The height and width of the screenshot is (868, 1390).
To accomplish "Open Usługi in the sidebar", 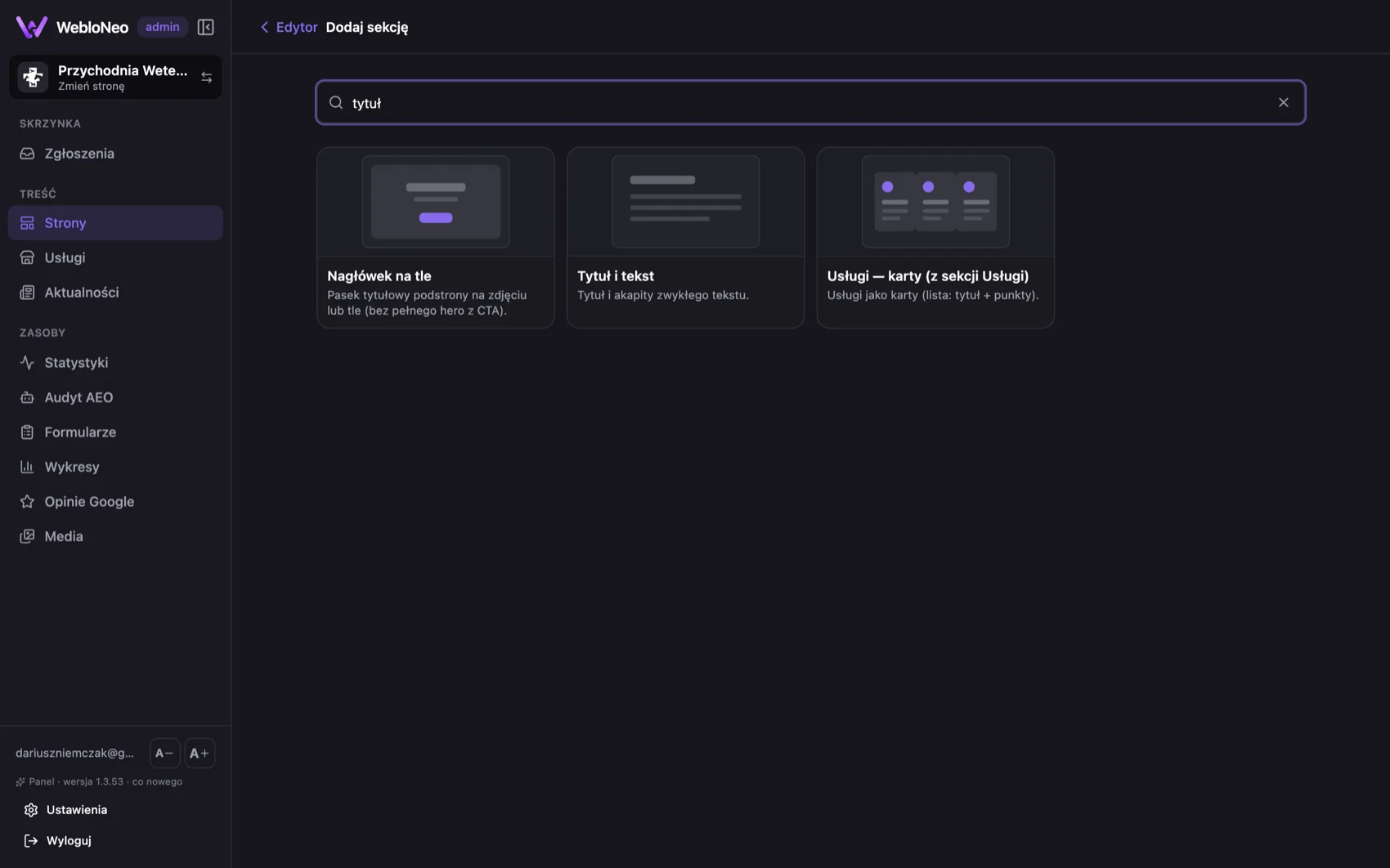I will [115, 257].
